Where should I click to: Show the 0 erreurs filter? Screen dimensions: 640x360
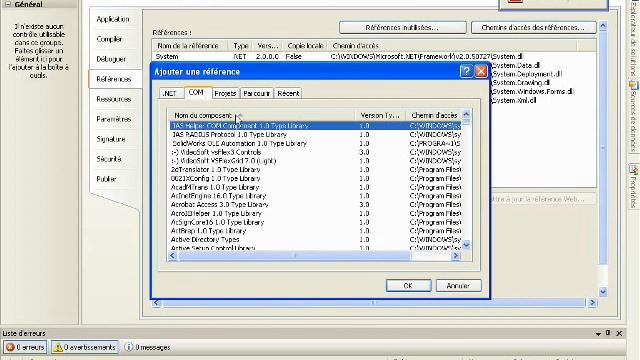click(25, 347)
